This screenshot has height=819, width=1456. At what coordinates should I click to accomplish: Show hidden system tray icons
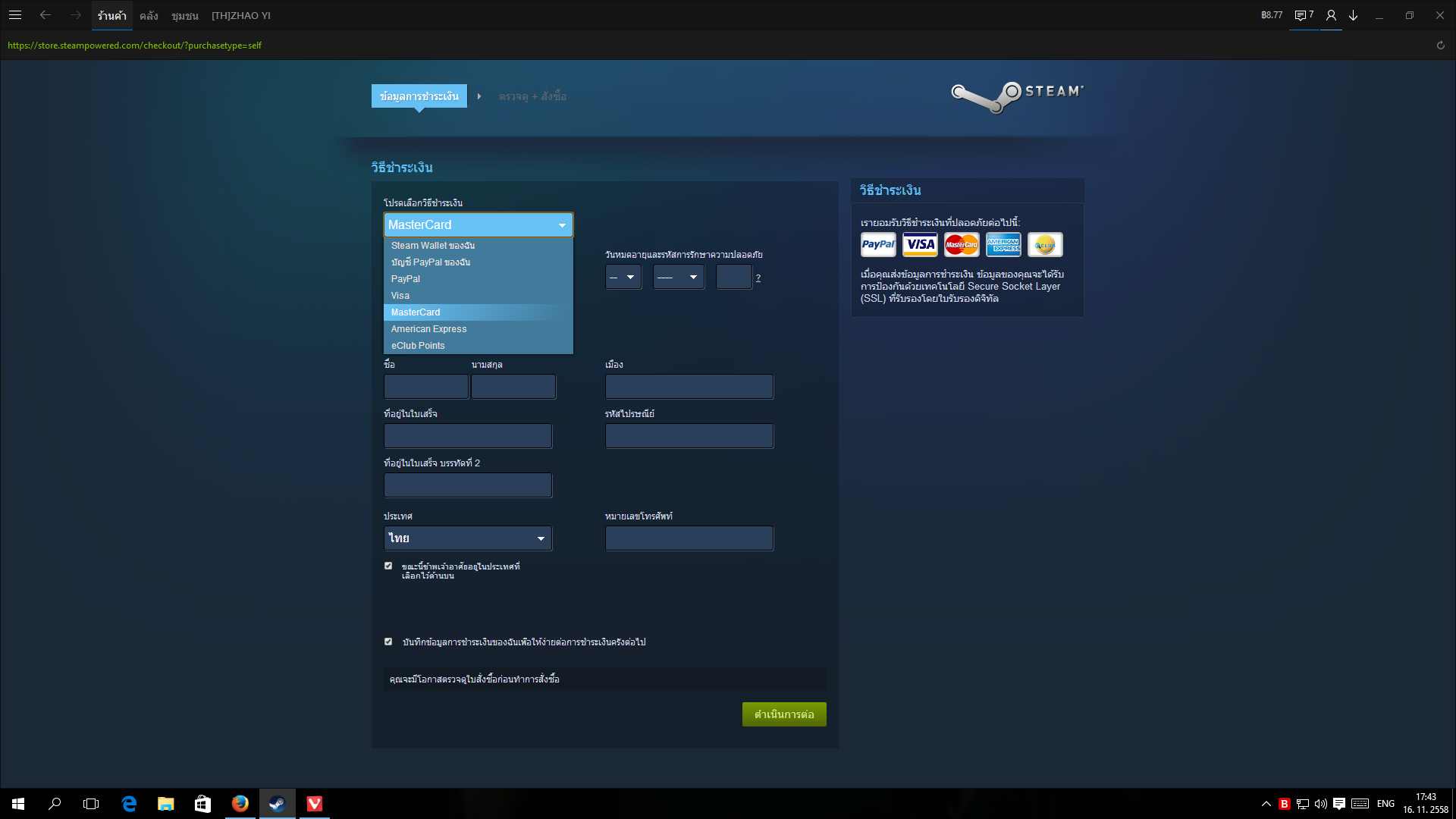(x=1266, y=804)
